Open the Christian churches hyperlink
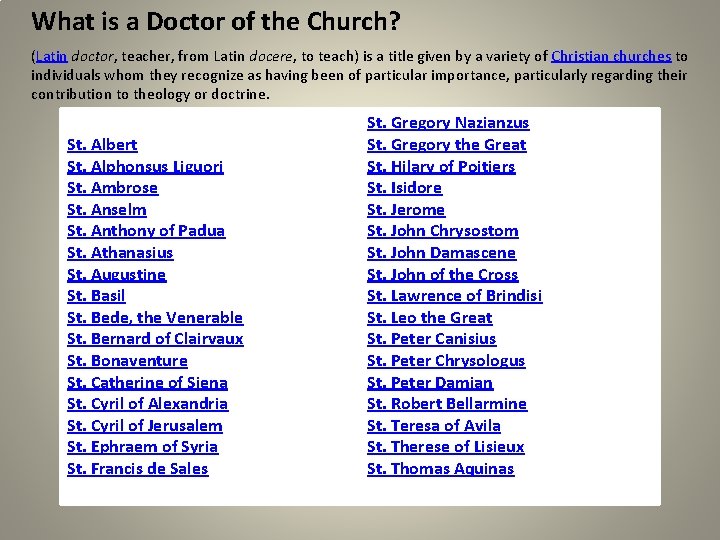 (611, 56)
